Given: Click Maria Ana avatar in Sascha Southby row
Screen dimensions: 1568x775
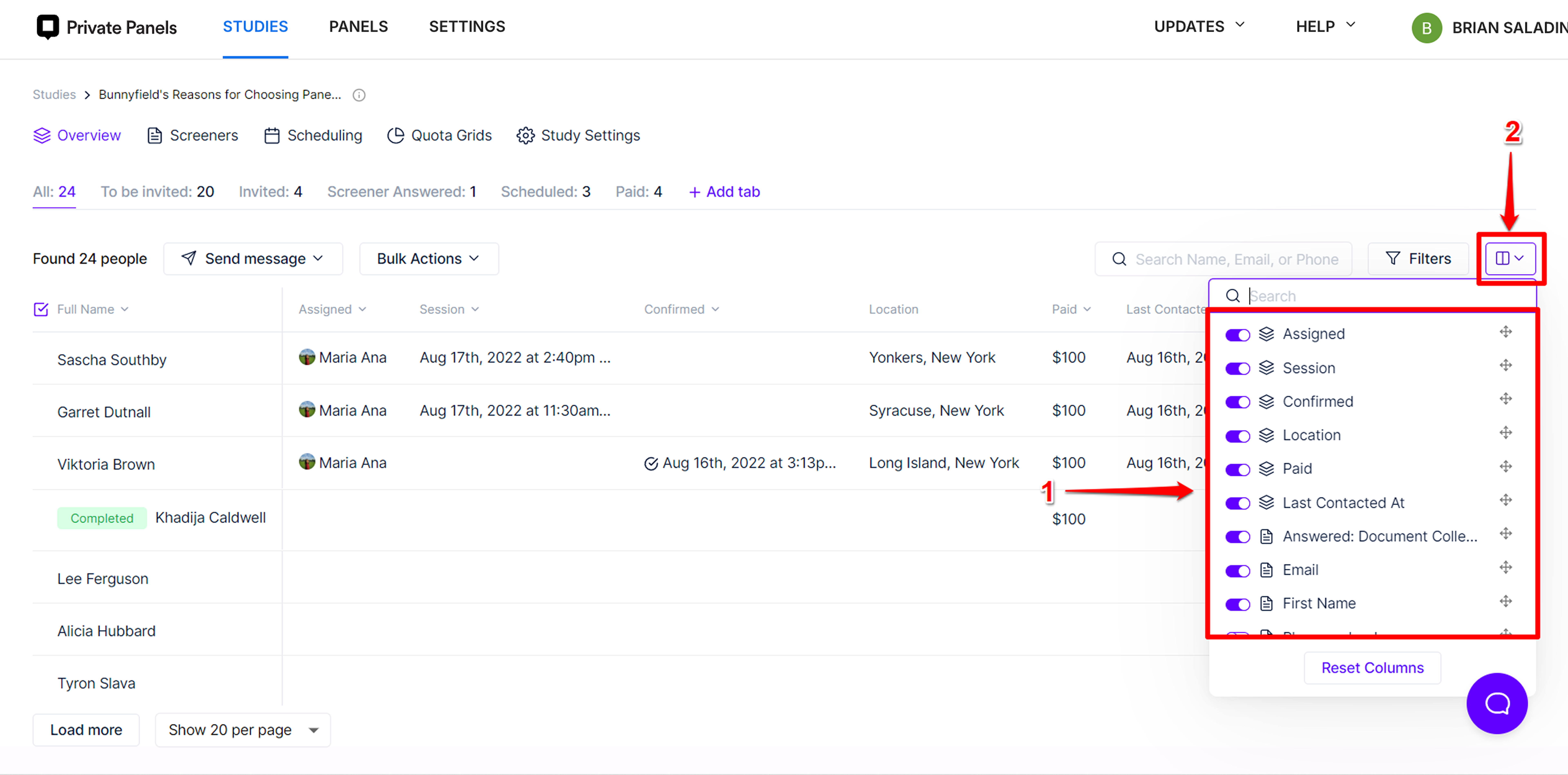Looking at the screenshot, I should [x=307, y=357].
